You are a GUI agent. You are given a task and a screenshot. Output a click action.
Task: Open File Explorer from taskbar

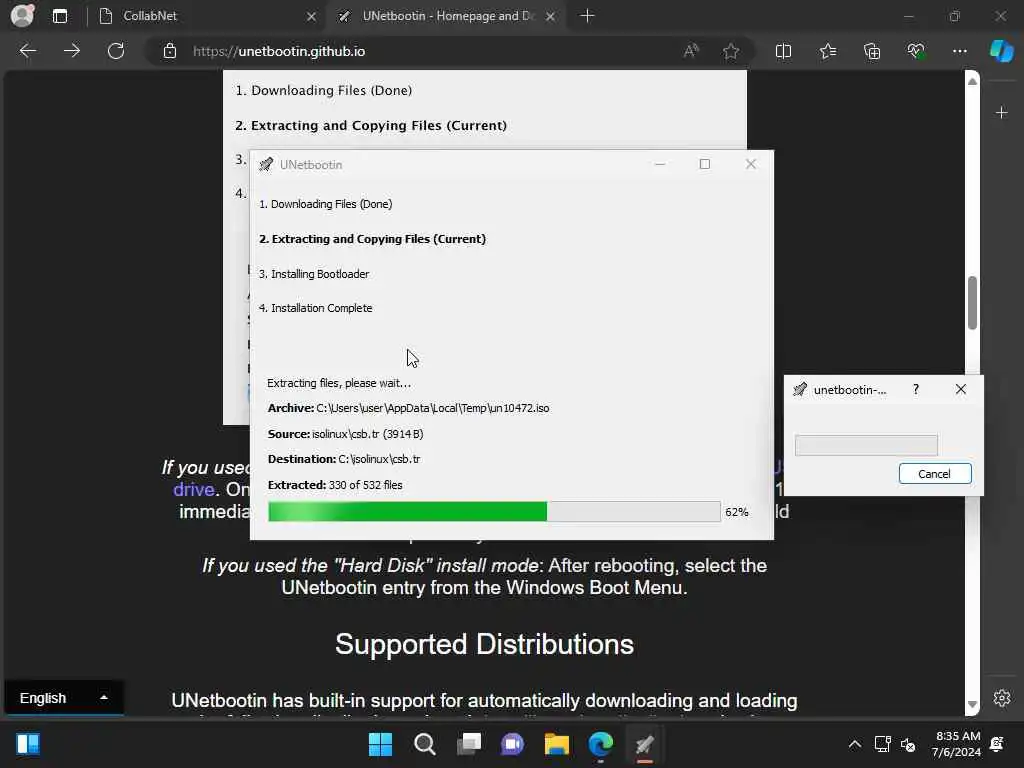pyautogui.click(x=556, y=744)
